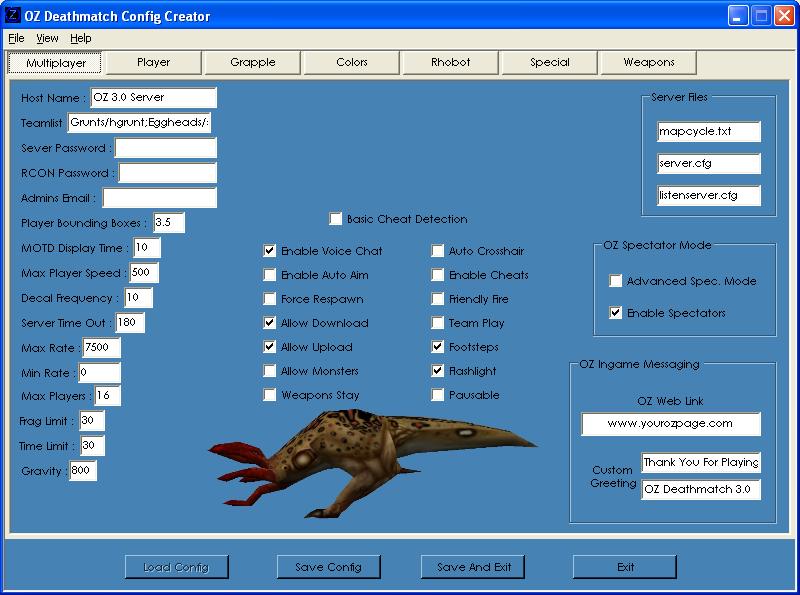Close the Config Creator window
Viewport: 800px width, 595px height.
pyautogui.click(x=784, y=16)
